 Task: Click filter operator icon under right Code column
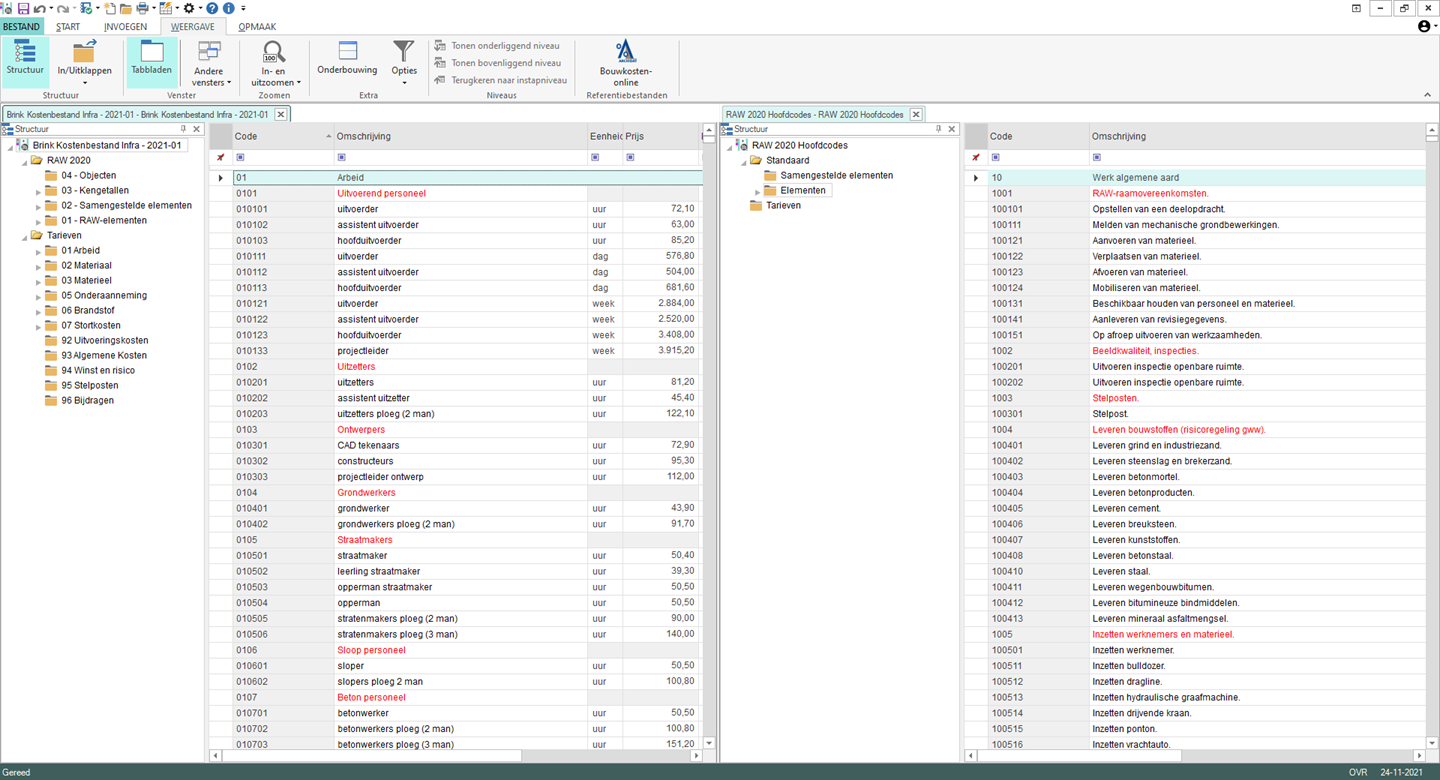tap(996, 157)
